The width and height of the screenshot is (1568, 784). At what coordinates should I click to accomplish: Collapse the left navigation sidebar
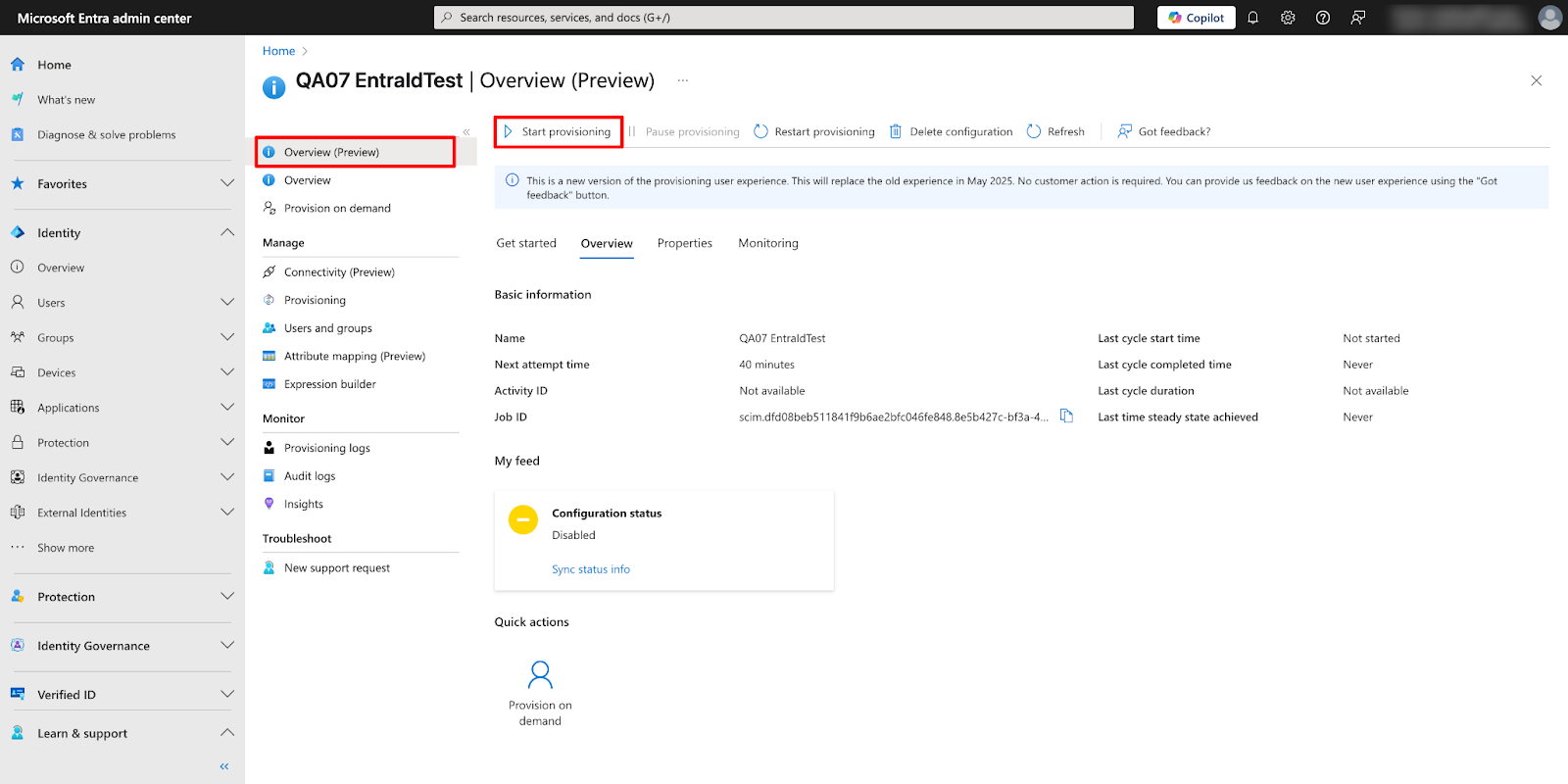click(224, 766)
